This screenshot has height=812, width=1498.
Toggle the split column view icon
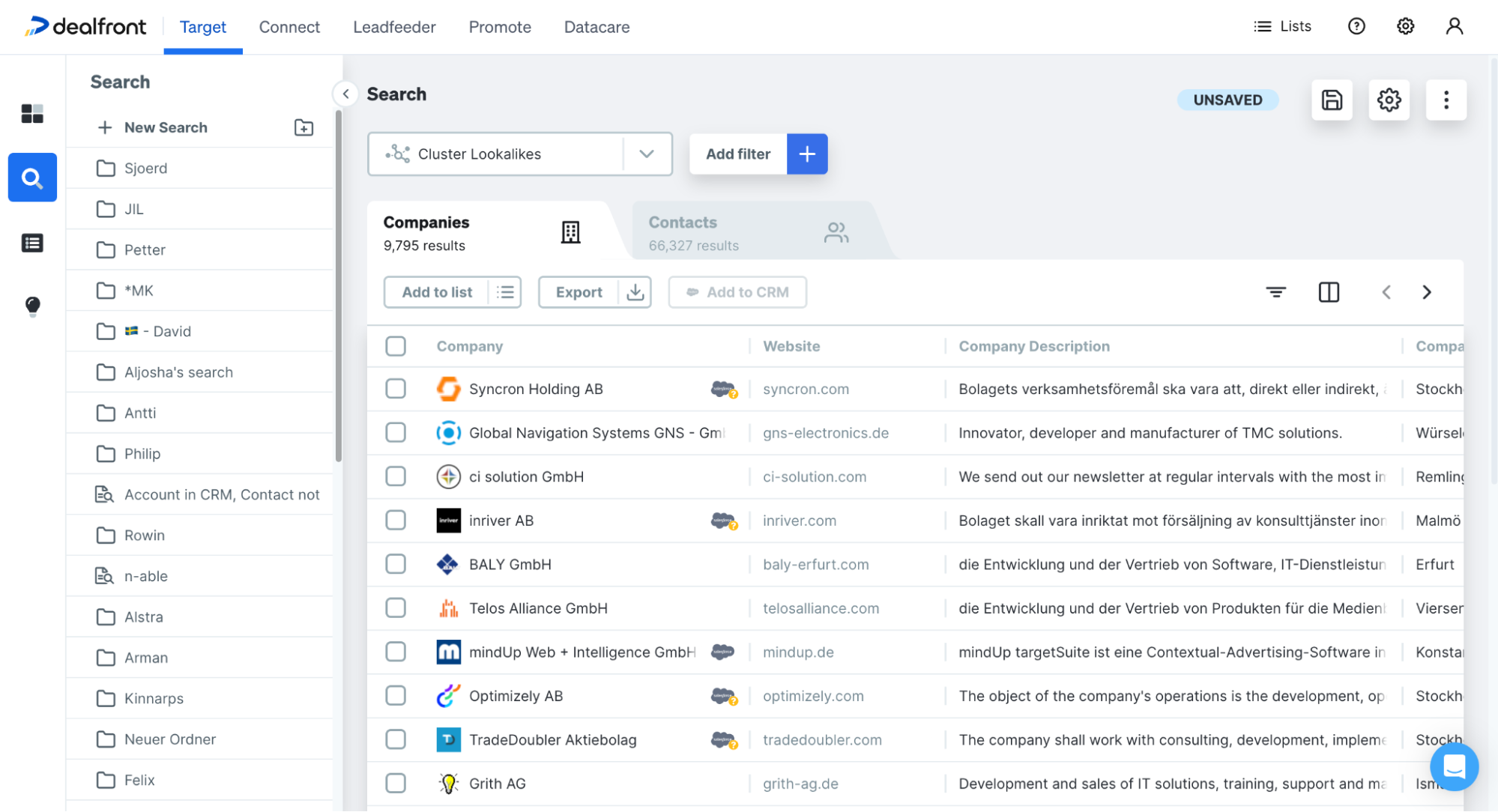[x=1329, y=292]
